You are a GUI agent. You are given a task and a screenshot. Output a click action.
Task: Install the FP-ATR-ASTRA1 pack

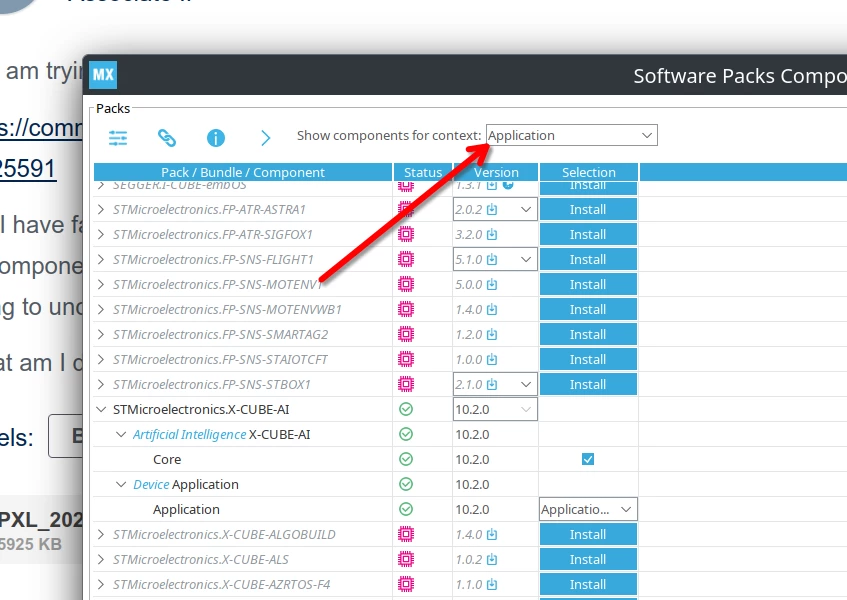[x=588, y=210]
